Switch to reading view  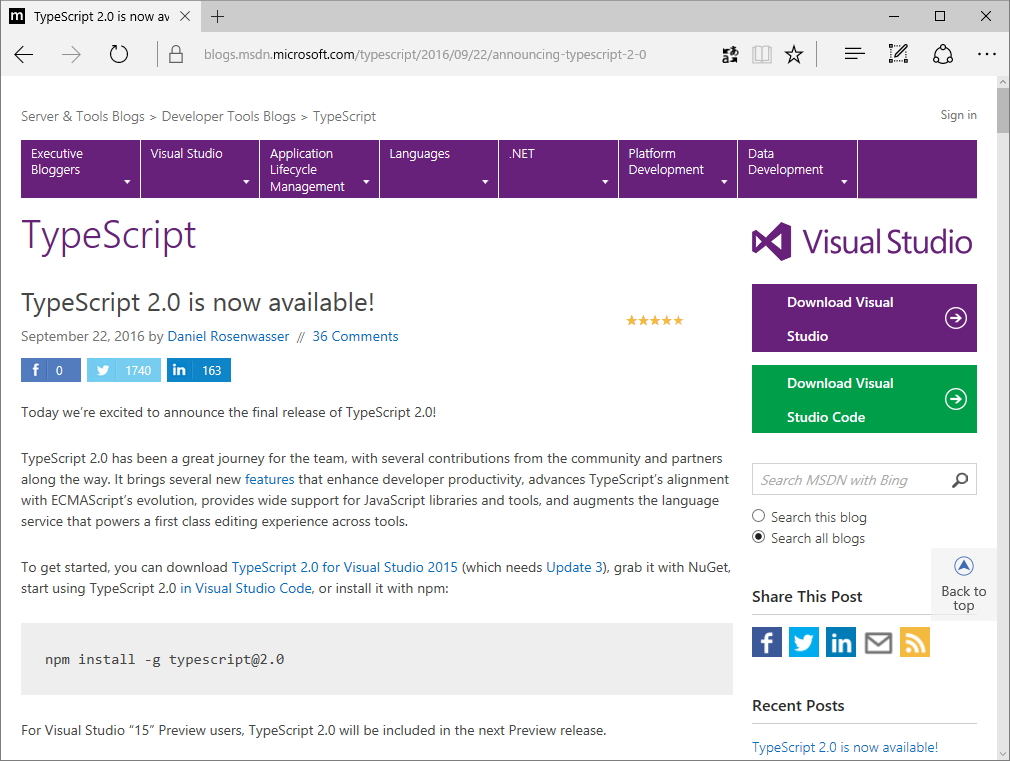click(761, 55)
